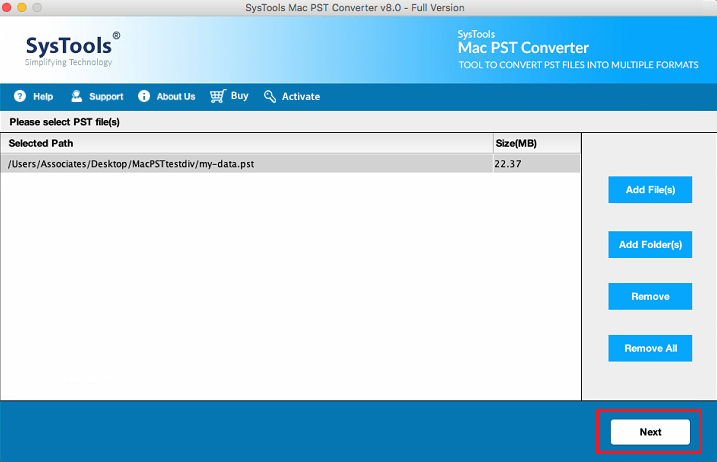This screenshot has height=462, width=717.
Task: Click the About Us info icon
Action: (x=144, y=96)
